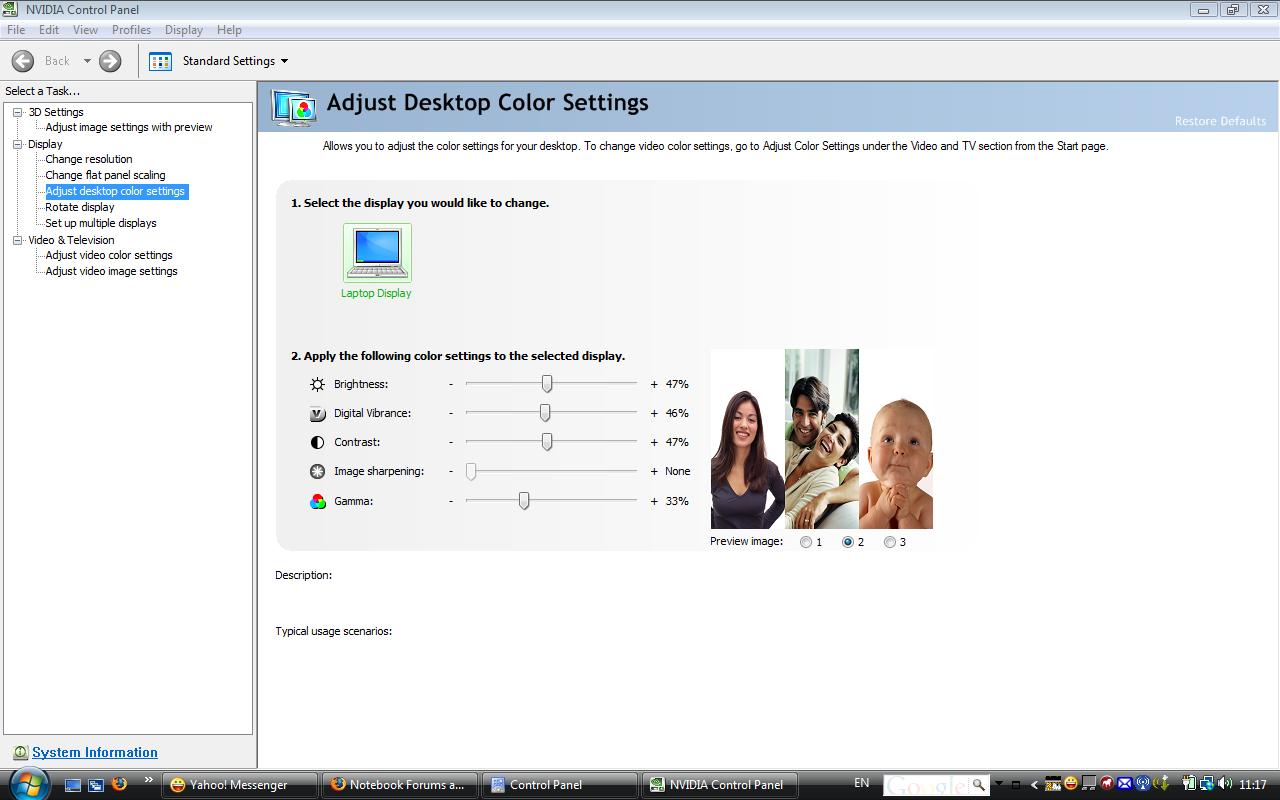Open the Google deskbar options dropdown arrow
This screenshot has width=1280, height=800.
999,783
